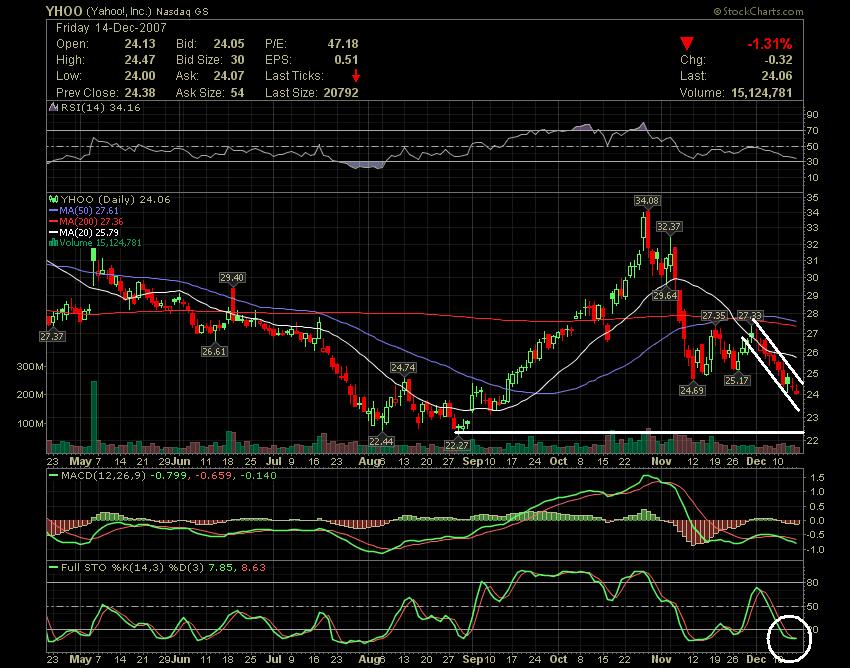Screen dimensions: 850x668
Task: Click the 300M volume axis label
Action: point(30,367)
